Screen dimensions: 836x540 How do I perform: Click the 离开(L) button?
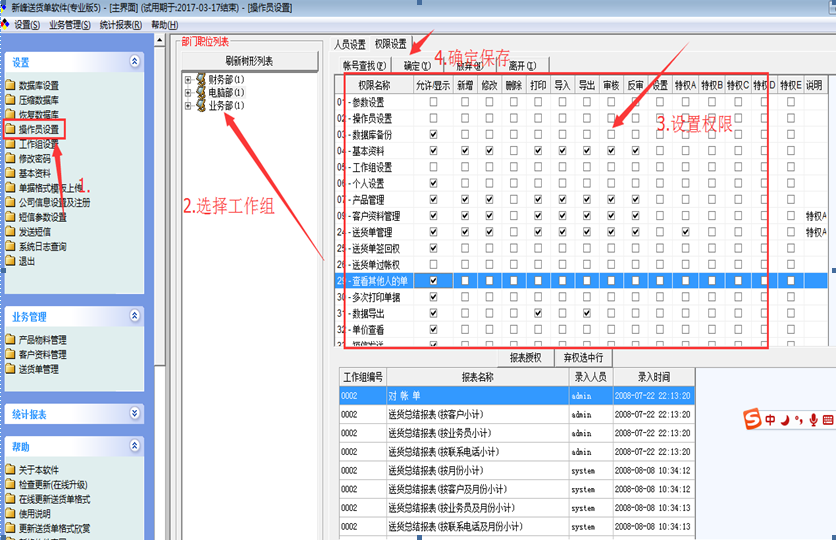pyautogui.click(x=522, y=66)
